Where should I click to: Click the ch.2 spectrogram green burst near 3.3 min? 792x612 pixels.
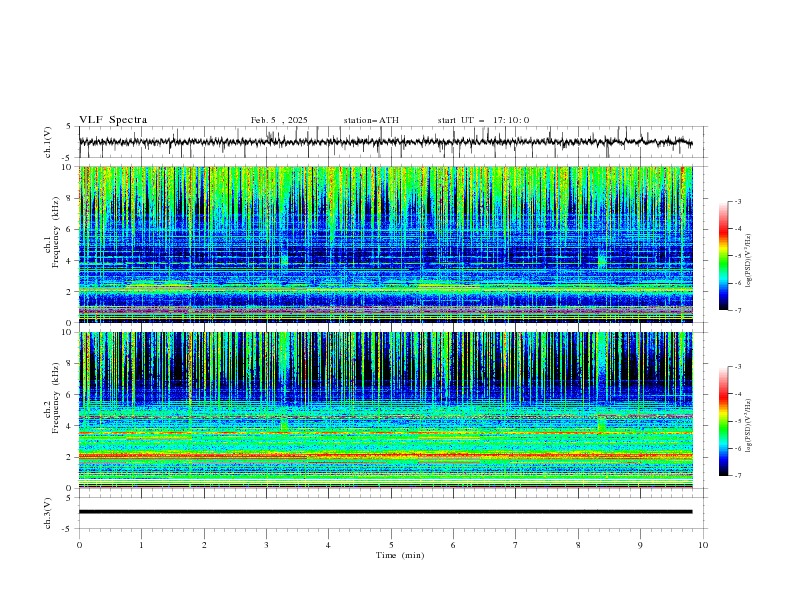click(284, 423)
